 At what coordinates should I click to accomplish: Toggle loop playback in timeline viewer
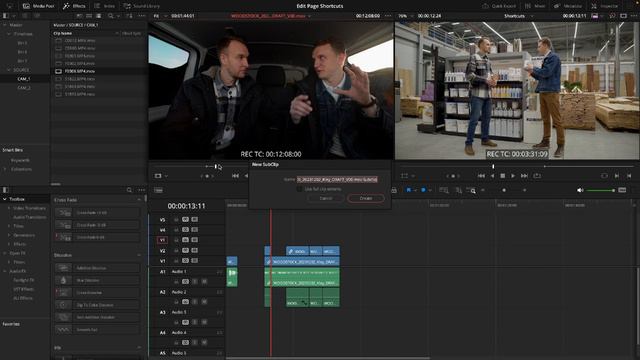[x=537, y=176]
